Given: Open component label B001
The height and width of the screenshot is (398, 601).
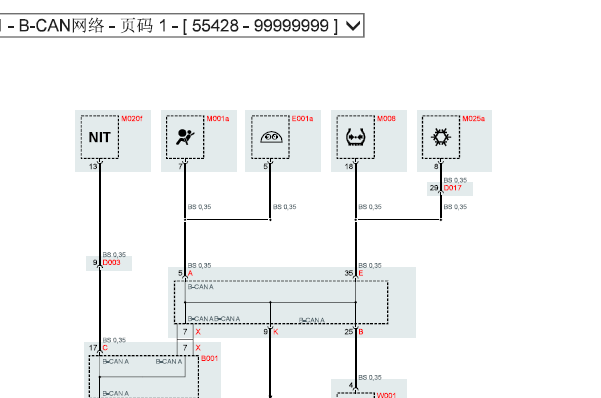Looking at the screenshot, I should (210, 359).
